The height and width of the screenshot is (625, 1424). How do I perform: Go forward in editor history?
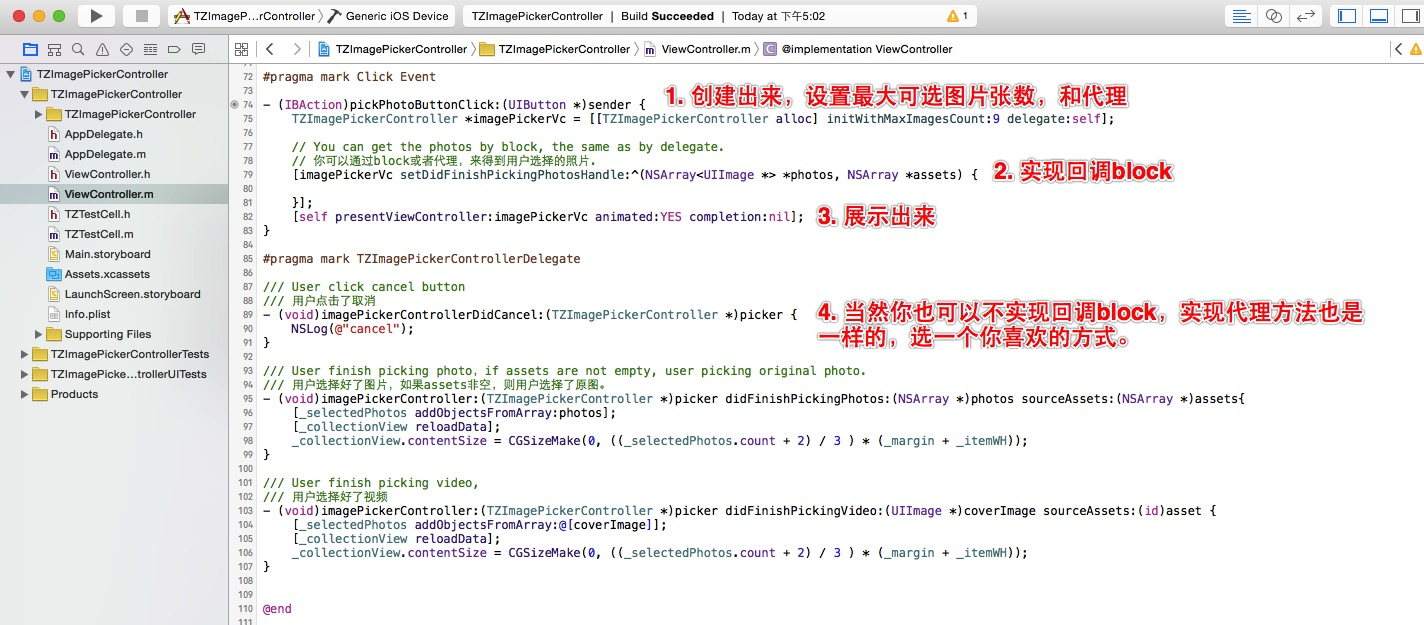pos(297,49)
